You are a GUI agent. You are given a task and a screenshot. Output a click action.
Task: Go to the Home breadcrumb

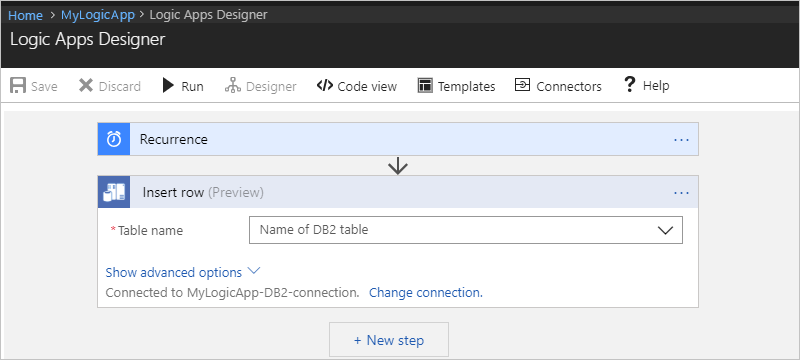(x=25, y=15)
